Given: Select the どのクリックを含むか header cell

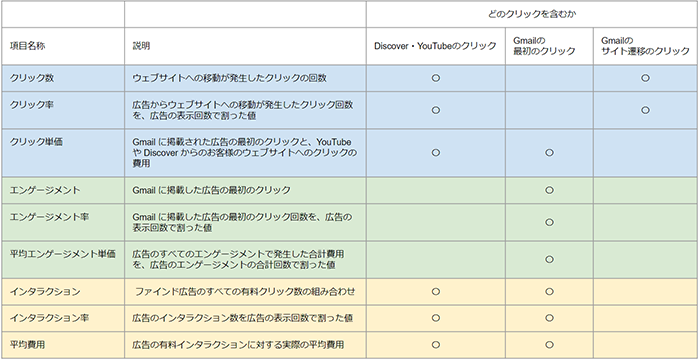Looking at the screenshot, I should tap(532, 14).
